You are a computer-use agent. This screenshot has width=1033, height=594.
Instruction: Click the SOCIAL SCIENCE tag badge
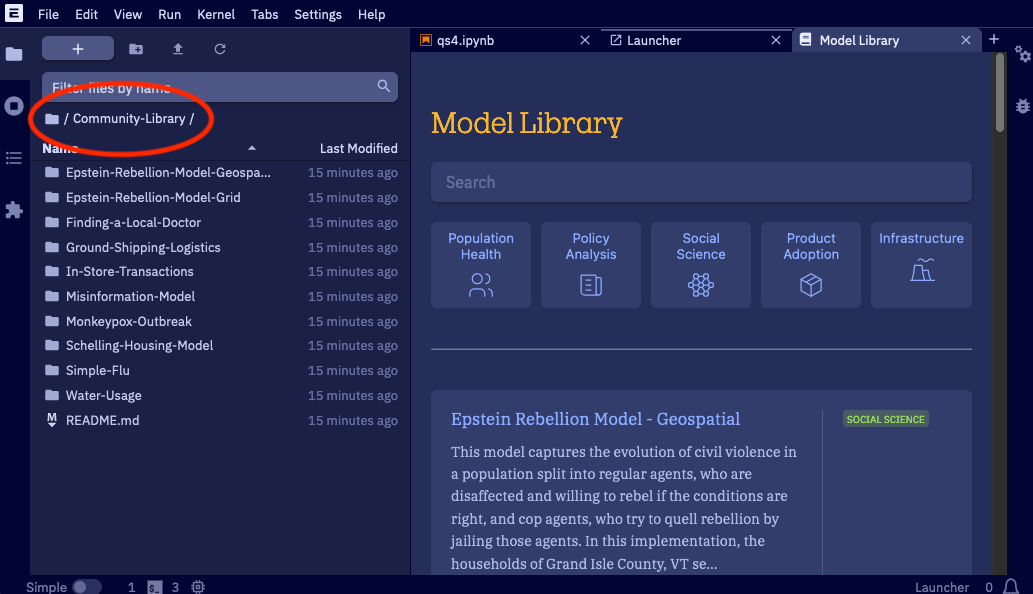coord(885,419)
